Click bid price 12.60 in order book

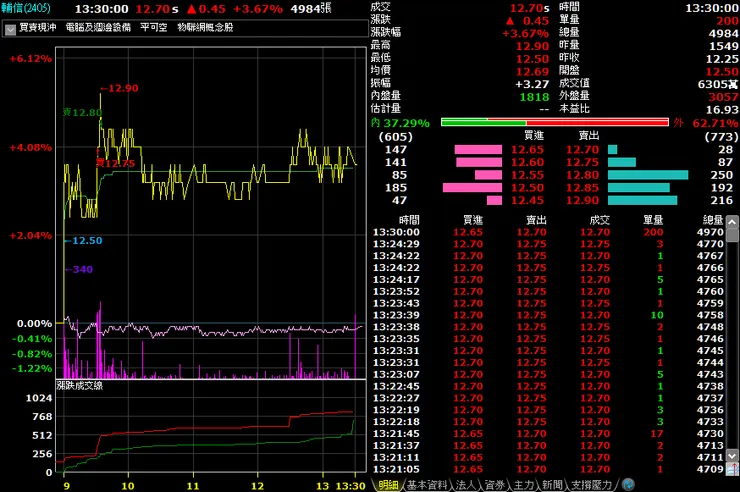coord(528,162)
